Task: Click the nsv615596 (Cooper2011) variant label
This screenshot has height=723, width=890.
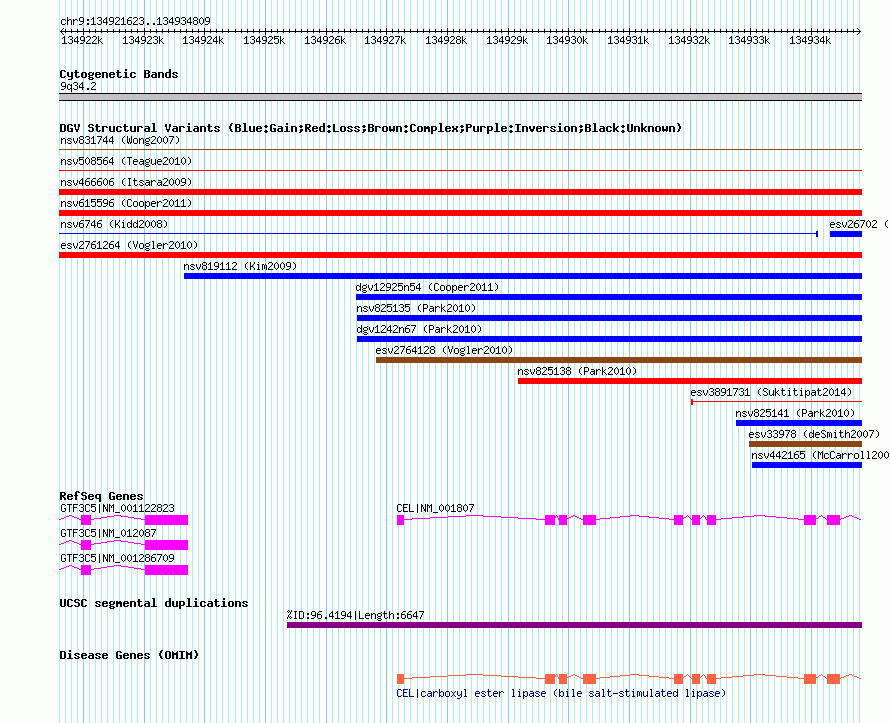Action: coord(126,203)
